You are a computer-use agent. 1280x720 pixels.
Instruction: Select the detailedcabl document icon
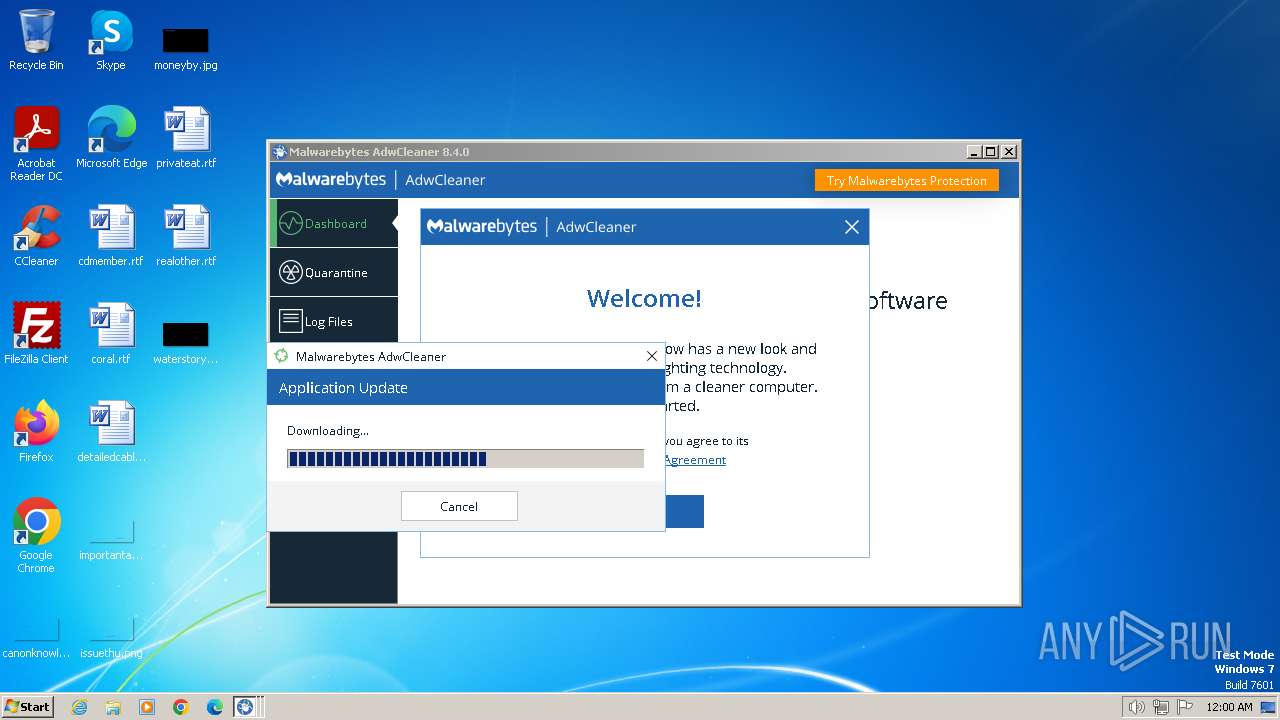[x=111, y=432]
